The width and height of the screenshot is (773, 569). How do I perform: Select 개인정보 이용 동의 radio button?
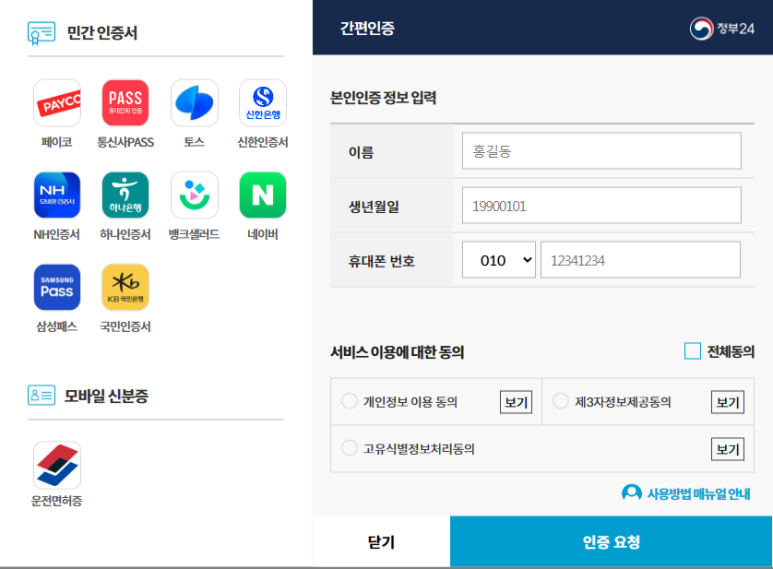(349, 401)
